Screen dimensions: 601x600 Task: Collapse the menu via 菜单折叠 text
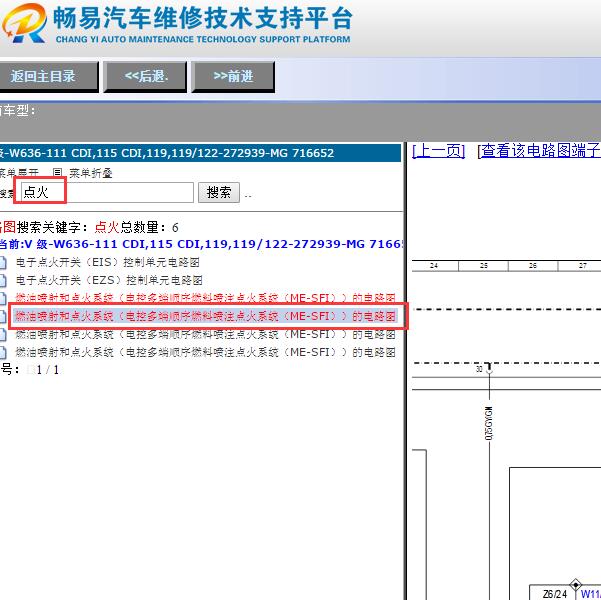click(x=91, y=173)
